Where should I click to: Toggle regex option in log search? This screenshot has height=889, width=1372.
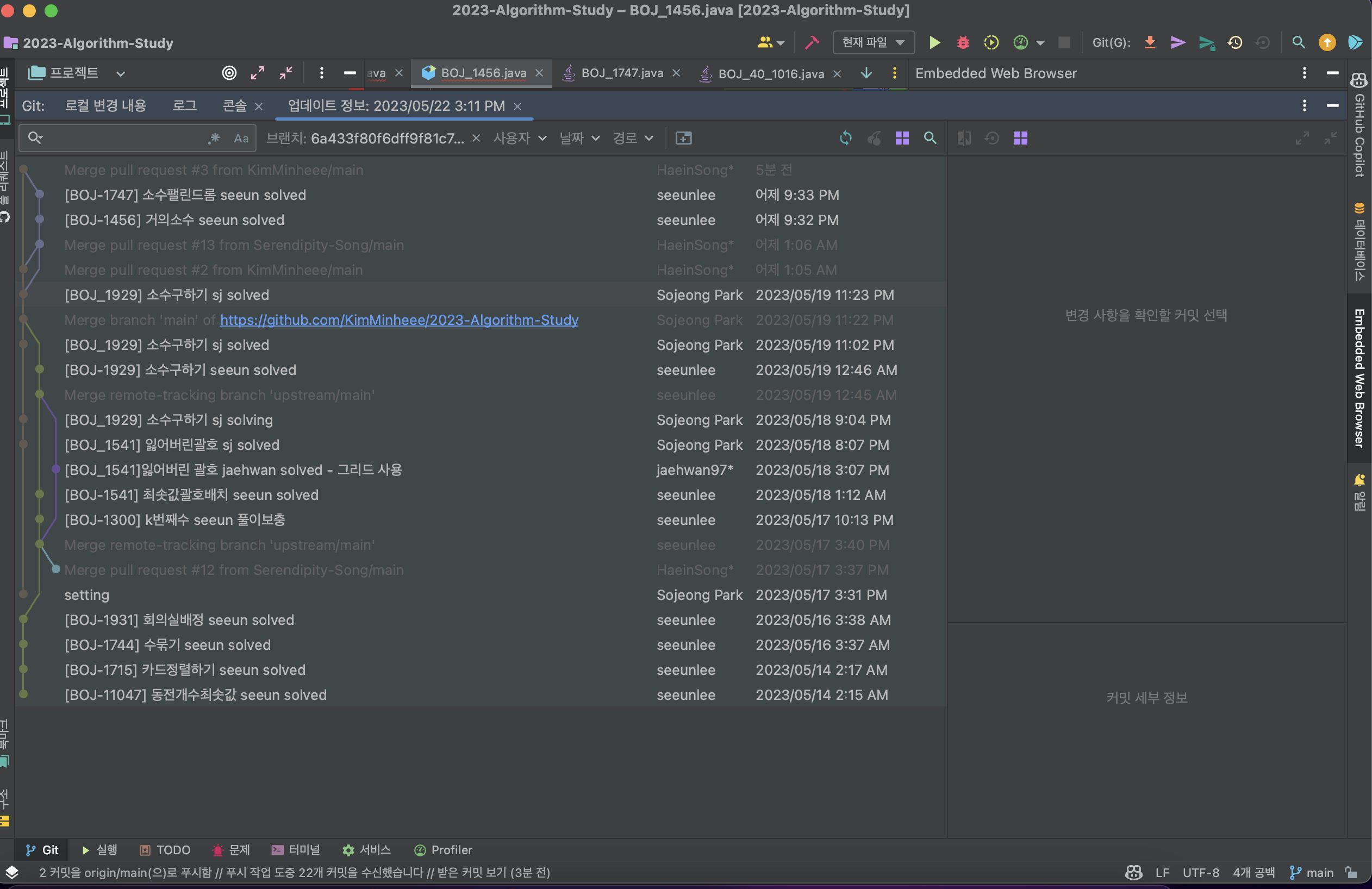tap(214, 138)
